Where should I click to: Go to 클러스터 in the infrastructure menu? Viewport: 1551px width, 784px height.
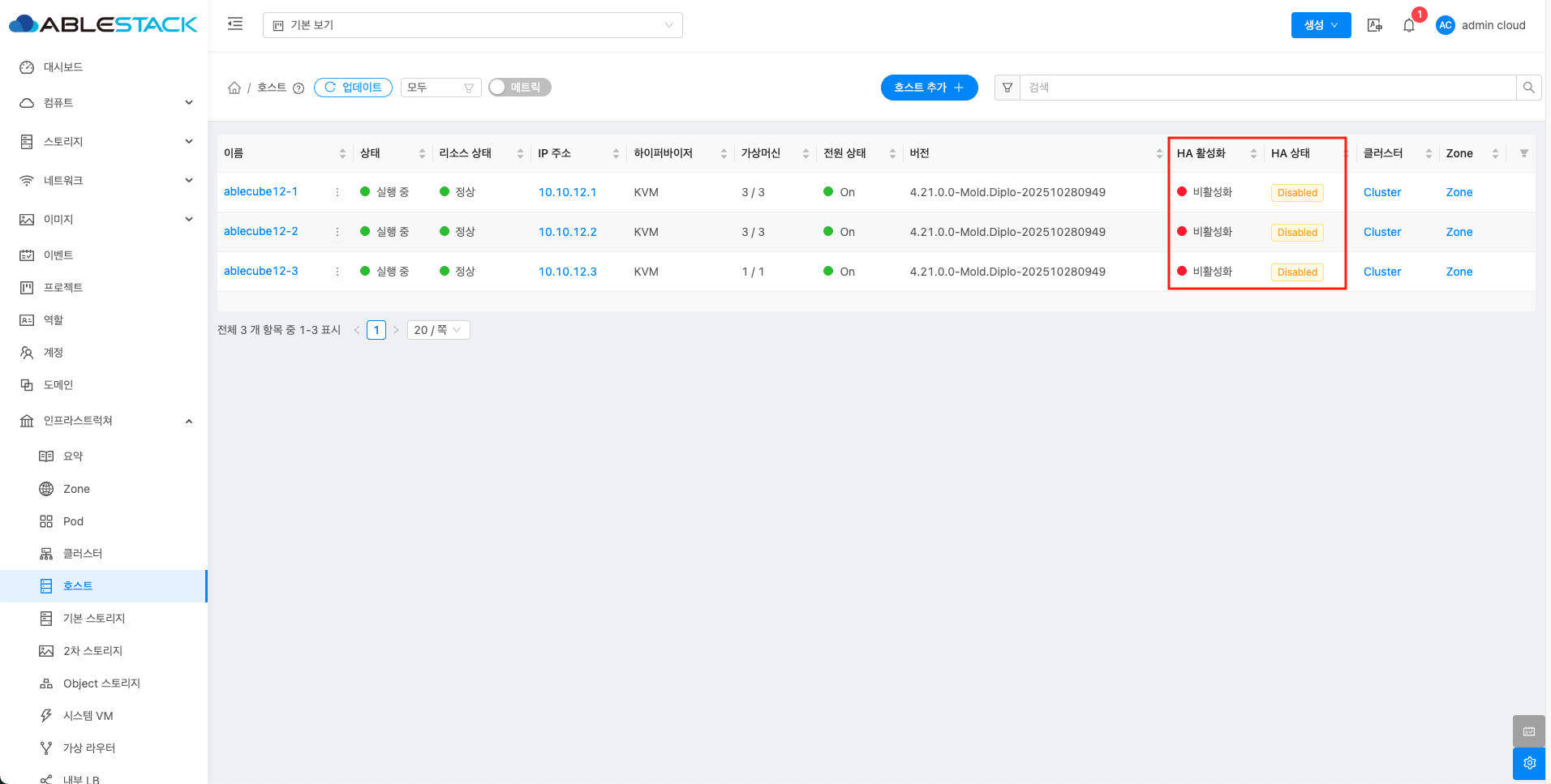click(83, 554)
